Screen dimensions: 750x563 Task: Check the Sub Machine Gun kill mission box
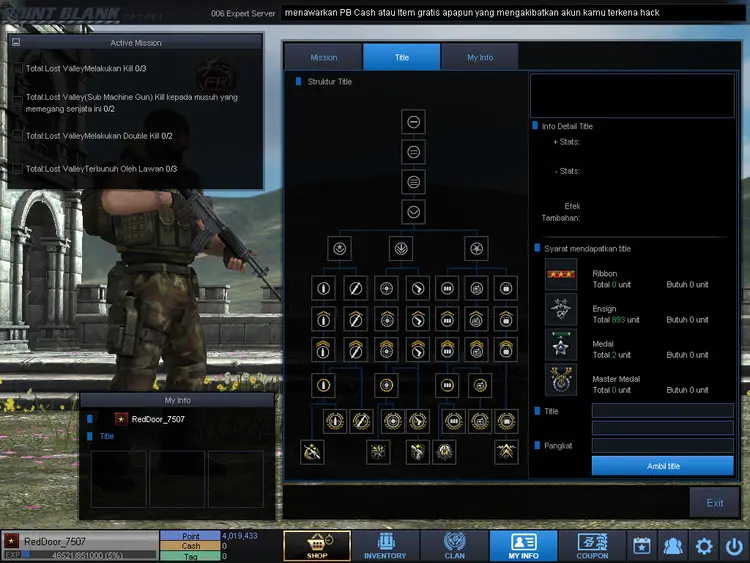[18, 101]
